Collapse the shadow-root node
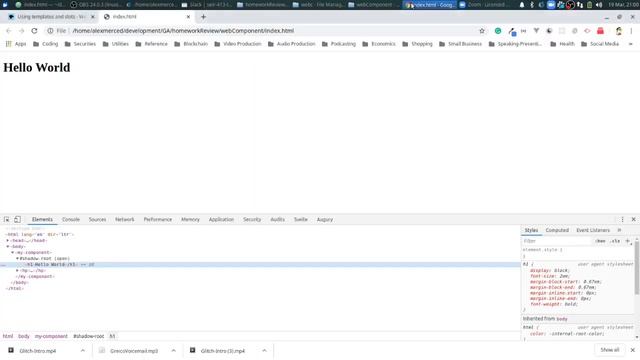 [x=17, y=259]
